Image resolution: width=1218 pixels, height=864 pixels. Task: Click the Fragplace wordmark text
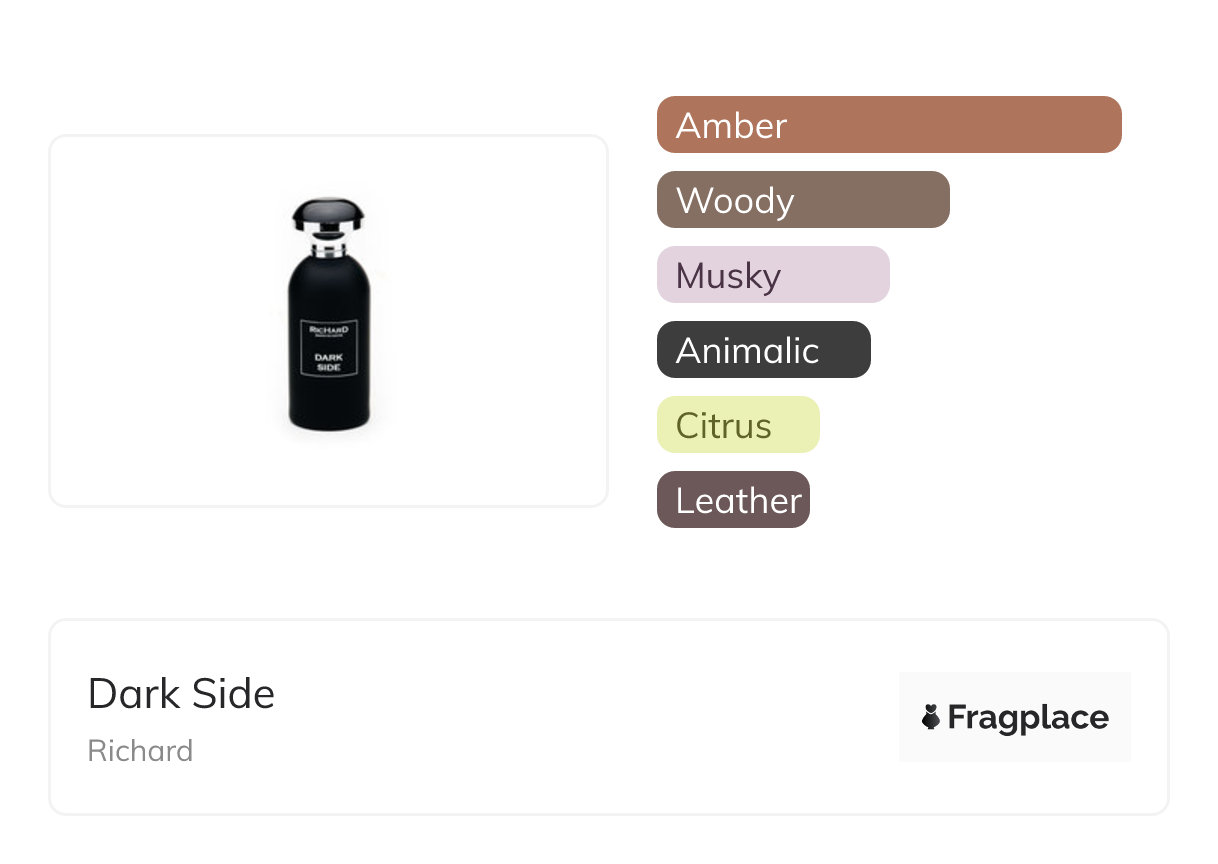[1028, 718]
